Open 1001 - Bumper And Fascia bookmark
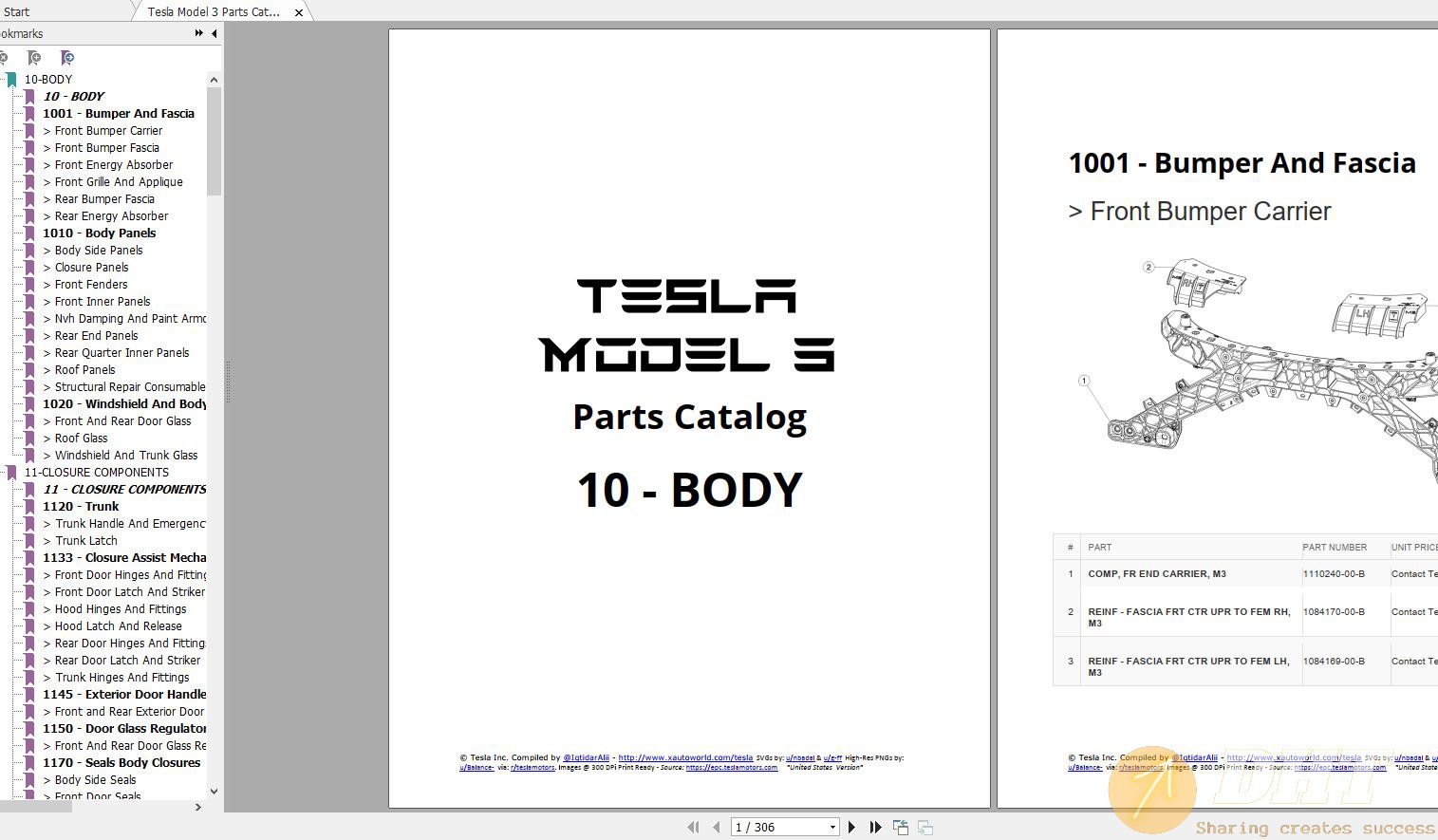Image resolution: width=1438 pixels, height=840 pixels. (119, 114)
